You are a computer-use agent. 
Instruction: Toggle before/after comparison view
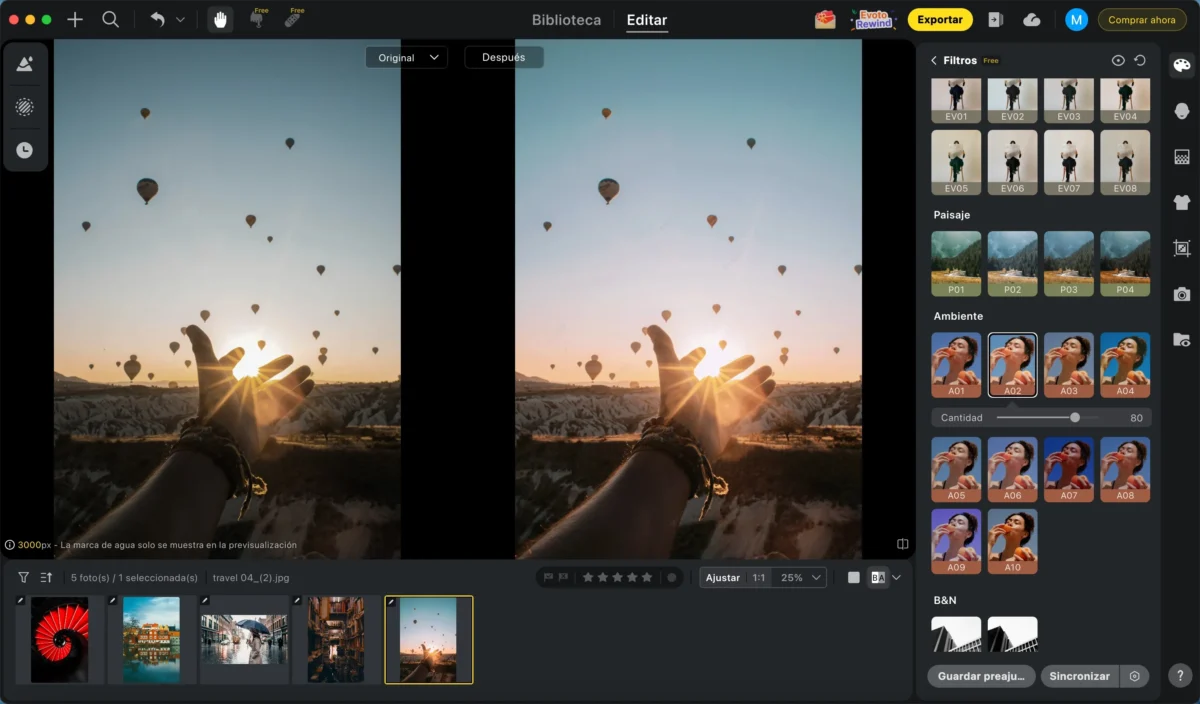(x=878, y=577)
